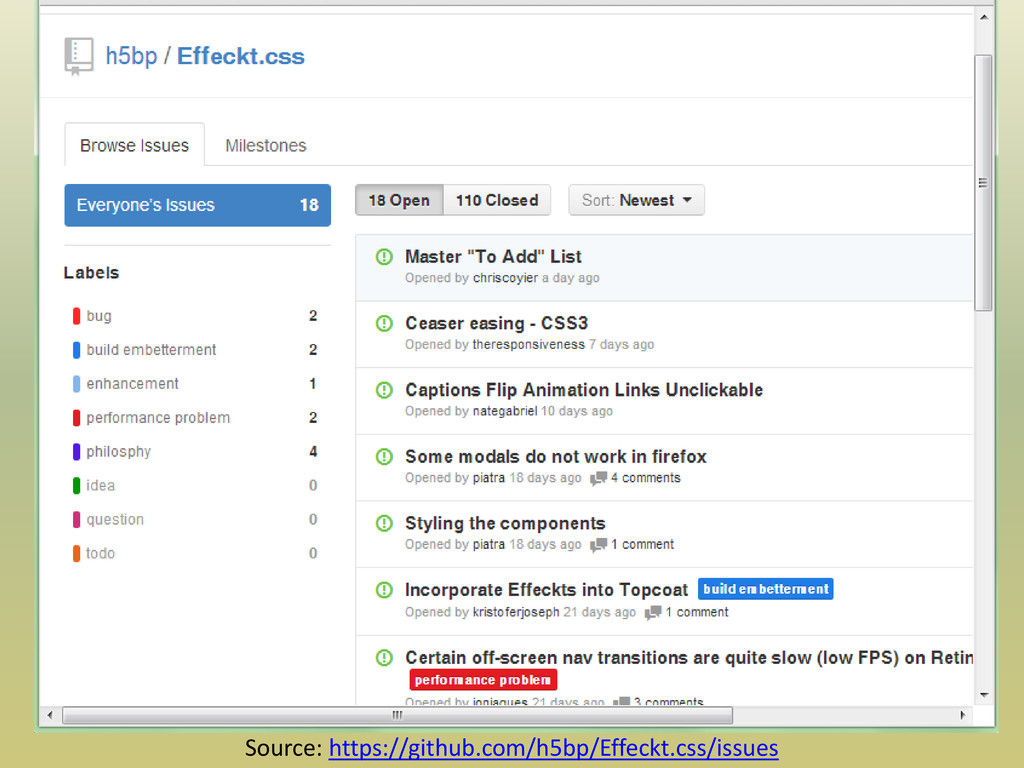Click open-issue icon for Captions Flip Animation
The width and height of the screenshot is (1024, 768).
[384, 390]
